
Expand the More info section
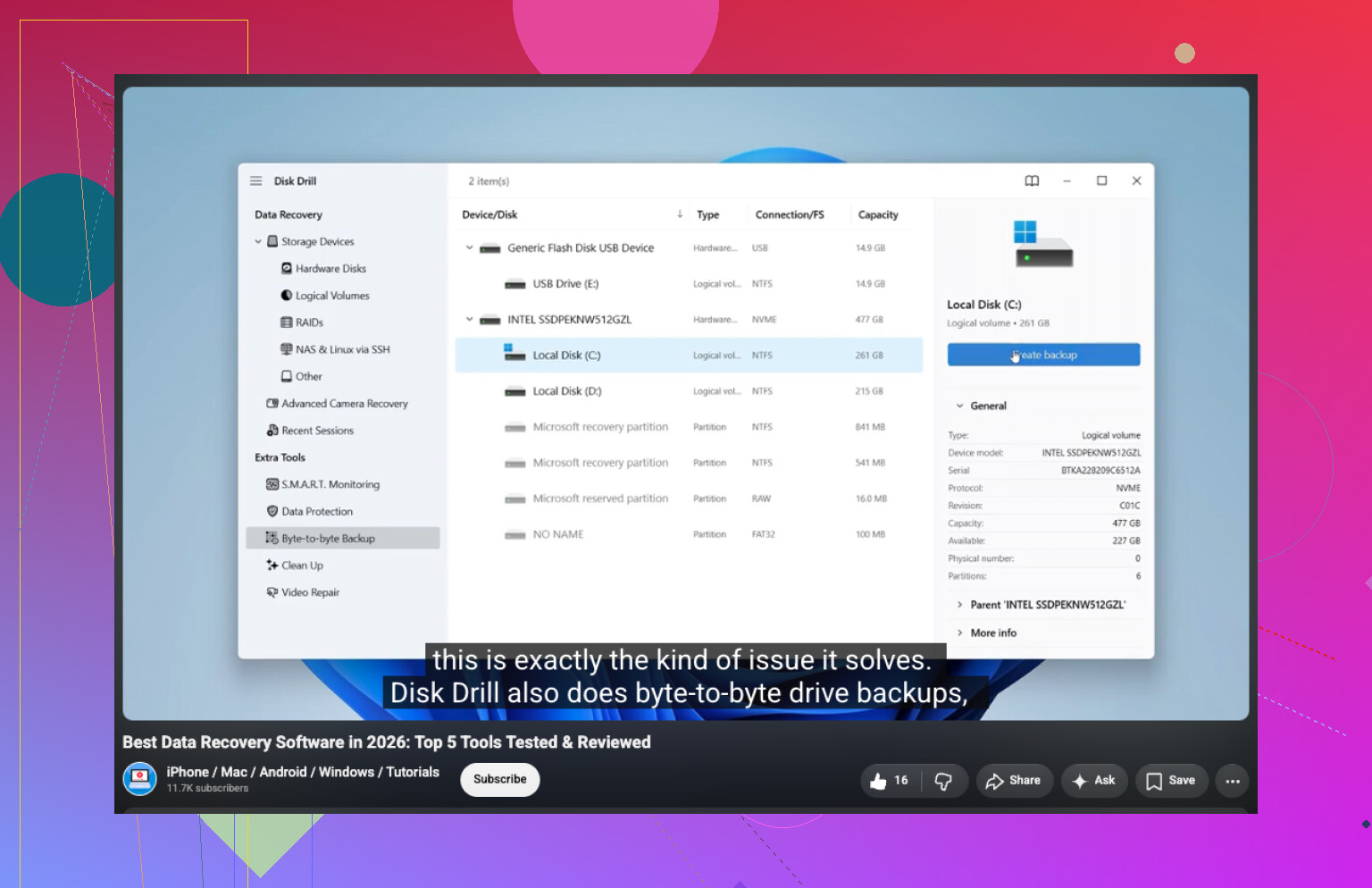(x=960, y=632)
